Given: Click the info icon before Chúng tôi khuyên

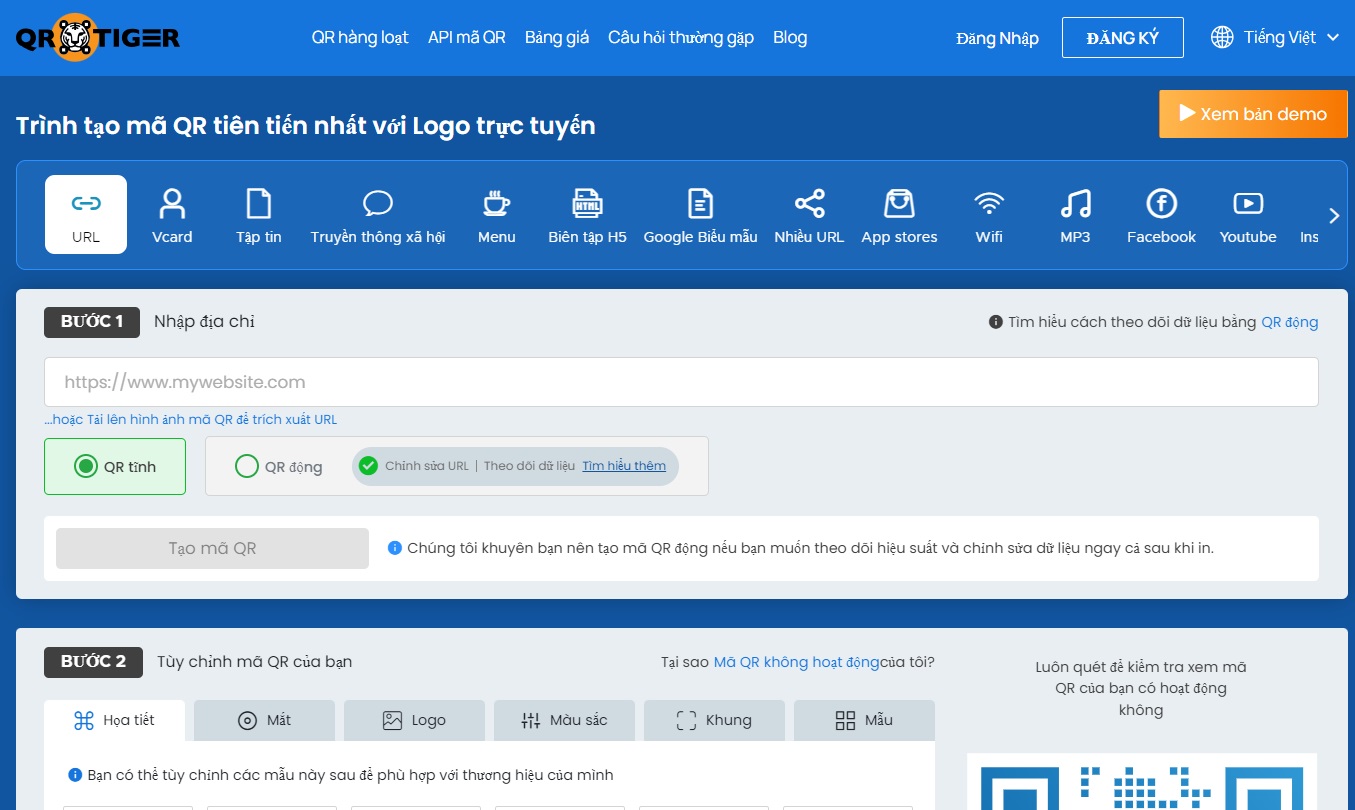Looking at the screenshot, I should pos(395,548).
